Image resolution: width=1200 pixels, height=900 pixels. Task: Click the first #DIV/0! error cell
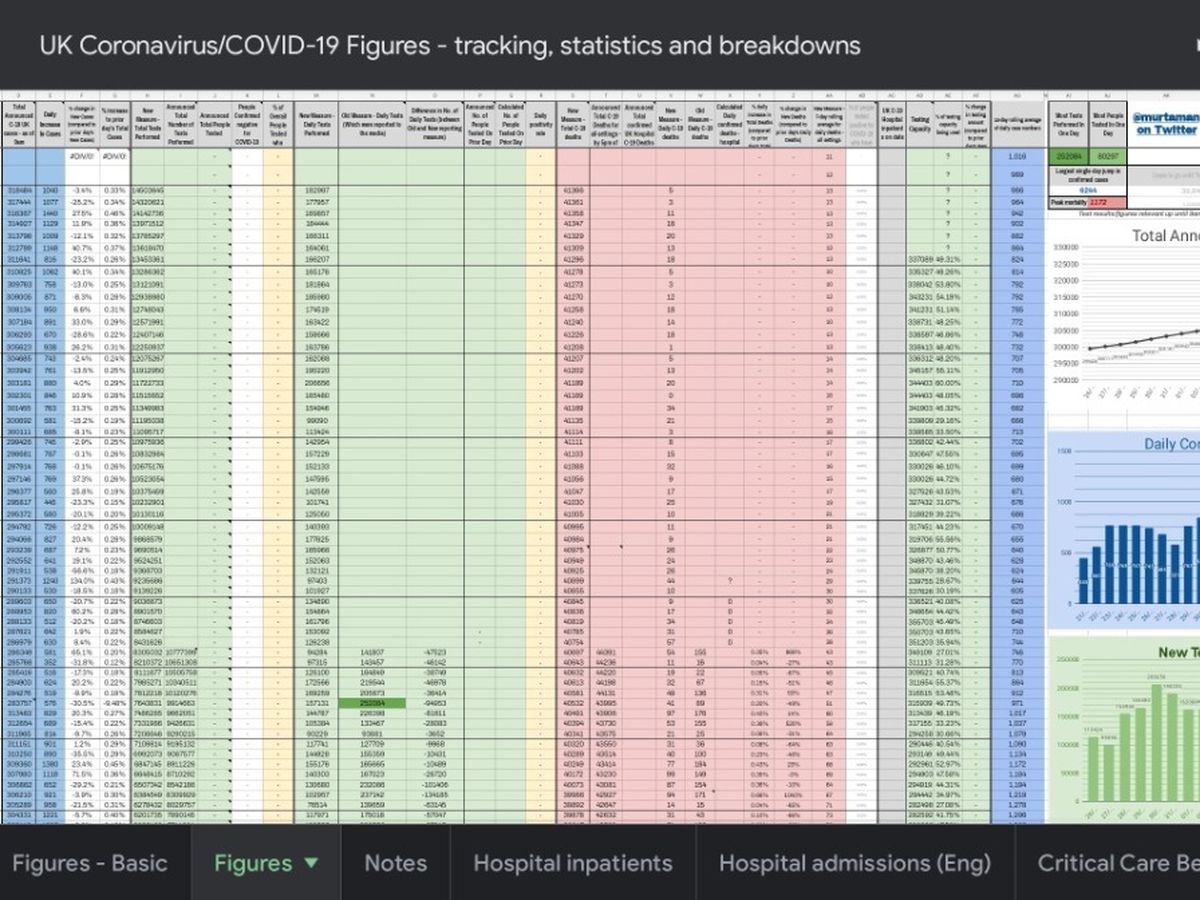[x=80, y=156]
